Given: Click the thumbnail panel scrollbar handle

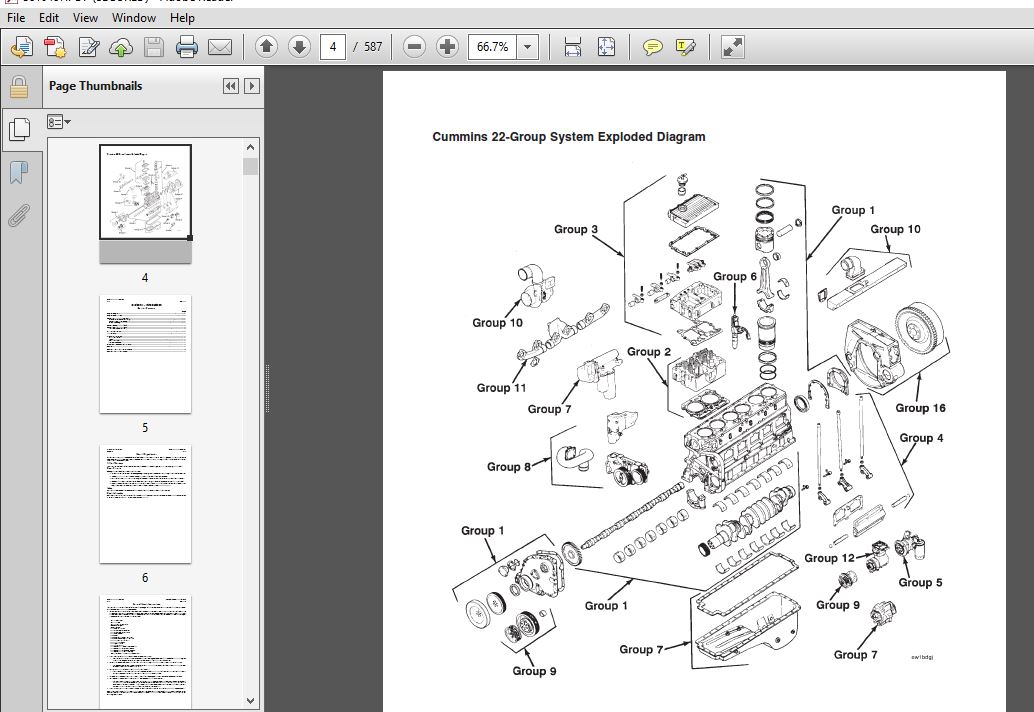Looking at the screenshot, I should 251,166.
